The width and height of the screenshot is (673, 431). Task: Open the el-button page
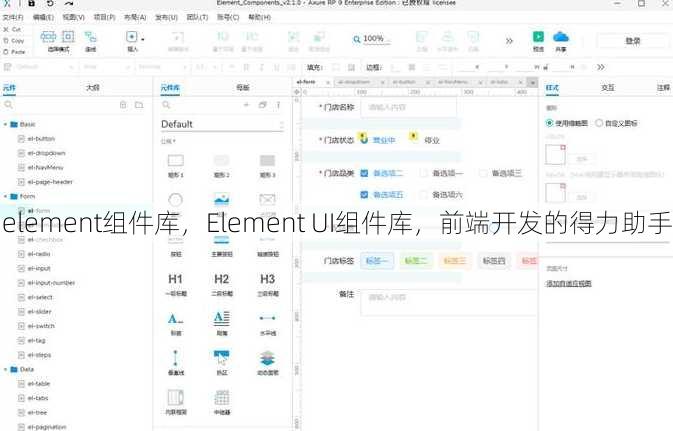click(41, 139)
